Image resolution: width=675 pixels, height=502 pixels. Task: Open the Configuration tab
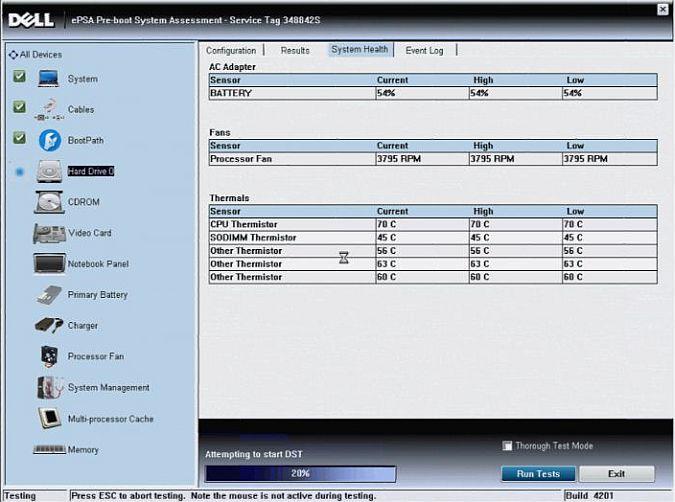click(231, 50)
